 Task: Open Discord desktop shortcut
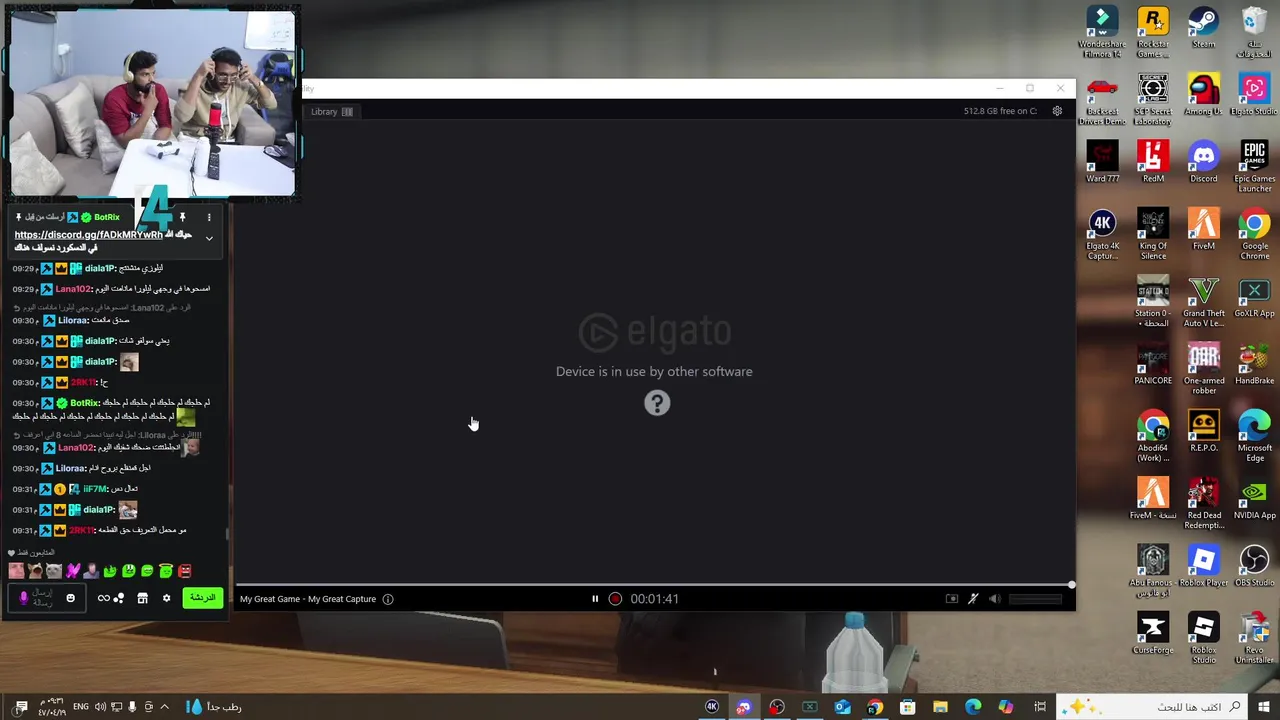[1203, 162]
